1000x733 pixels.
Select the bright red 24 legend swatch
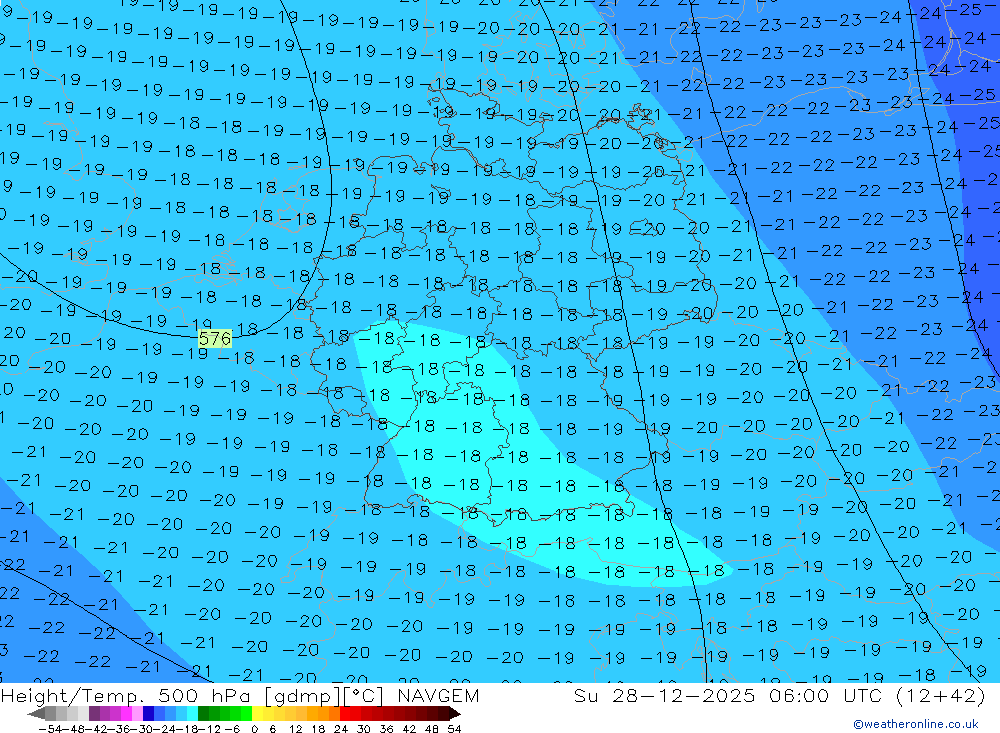coord(345,713)
